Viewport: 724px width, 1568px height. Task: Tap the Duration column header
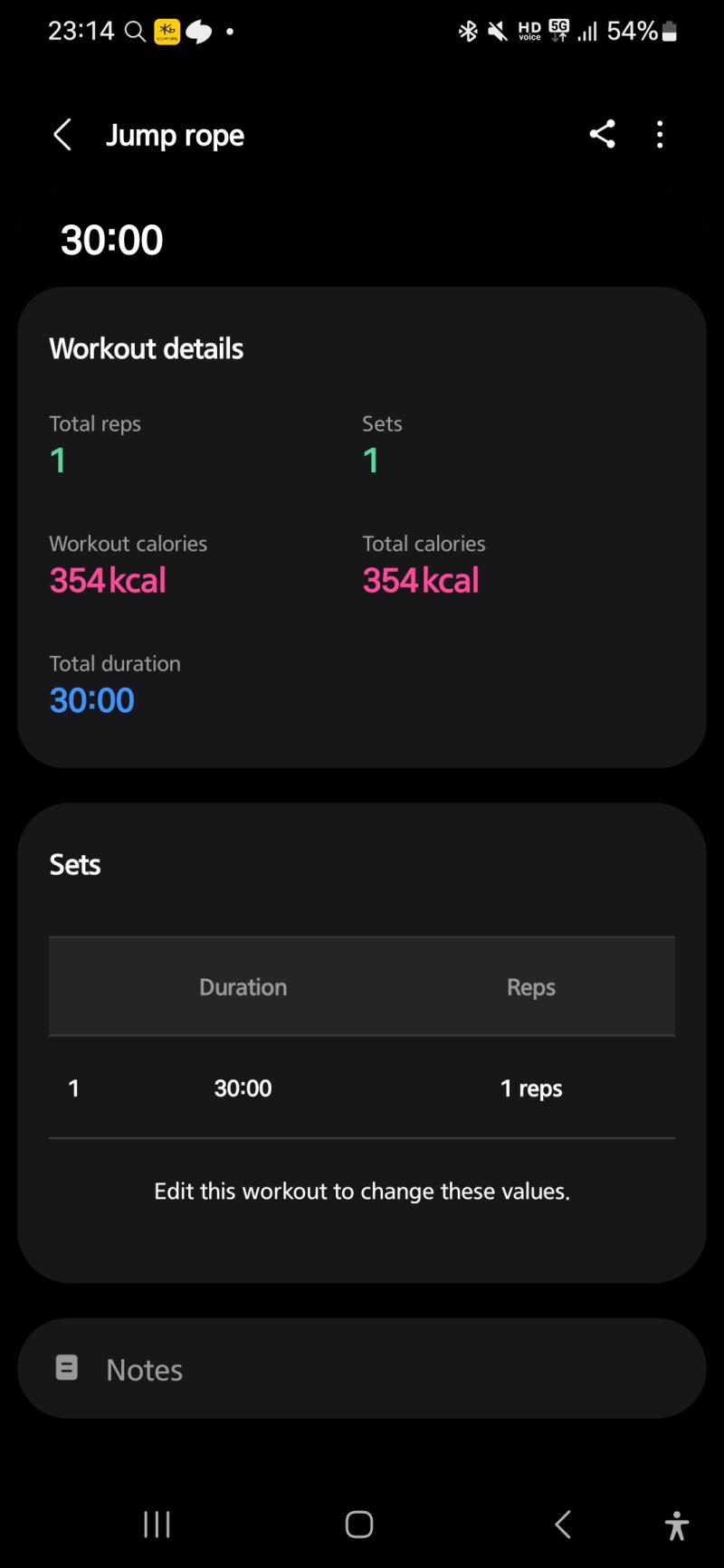(243, 987)
